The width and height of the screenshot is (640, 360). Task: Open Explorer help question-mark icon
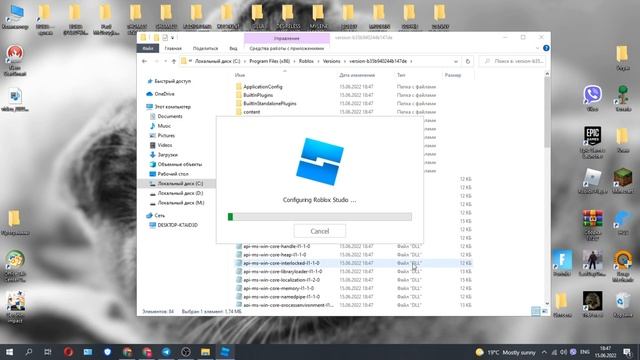[546, 48]
